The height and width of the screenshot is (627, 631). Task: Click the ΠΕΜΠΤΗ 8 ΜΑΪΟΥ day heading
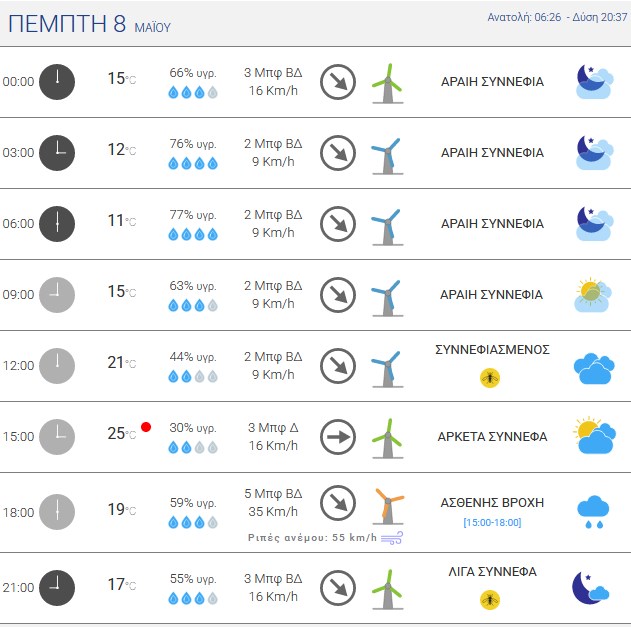click(x=89, y=24)
